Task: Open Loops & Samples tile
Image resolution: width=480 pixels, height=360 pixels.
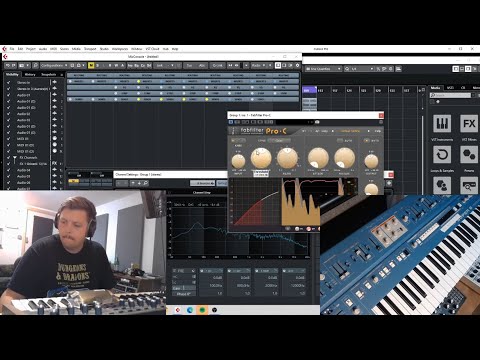Action: (x=442, y=155)
